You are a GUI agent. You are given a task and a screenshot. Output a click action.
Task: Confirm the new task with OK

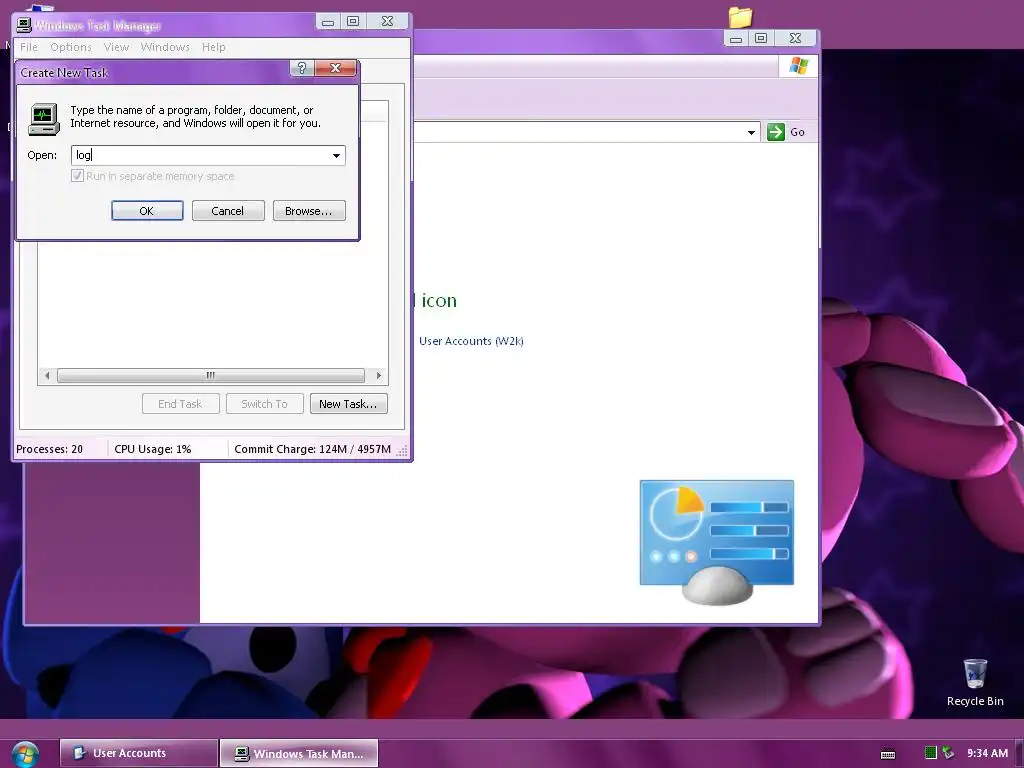tap(147, 211)
